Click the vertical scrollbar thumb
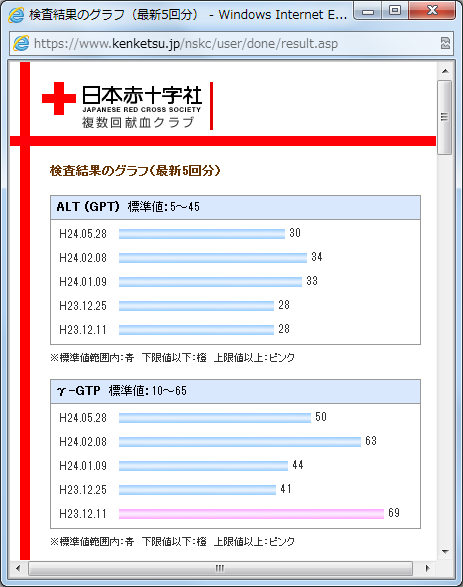 pyautogui.click(x=445, y=117)
